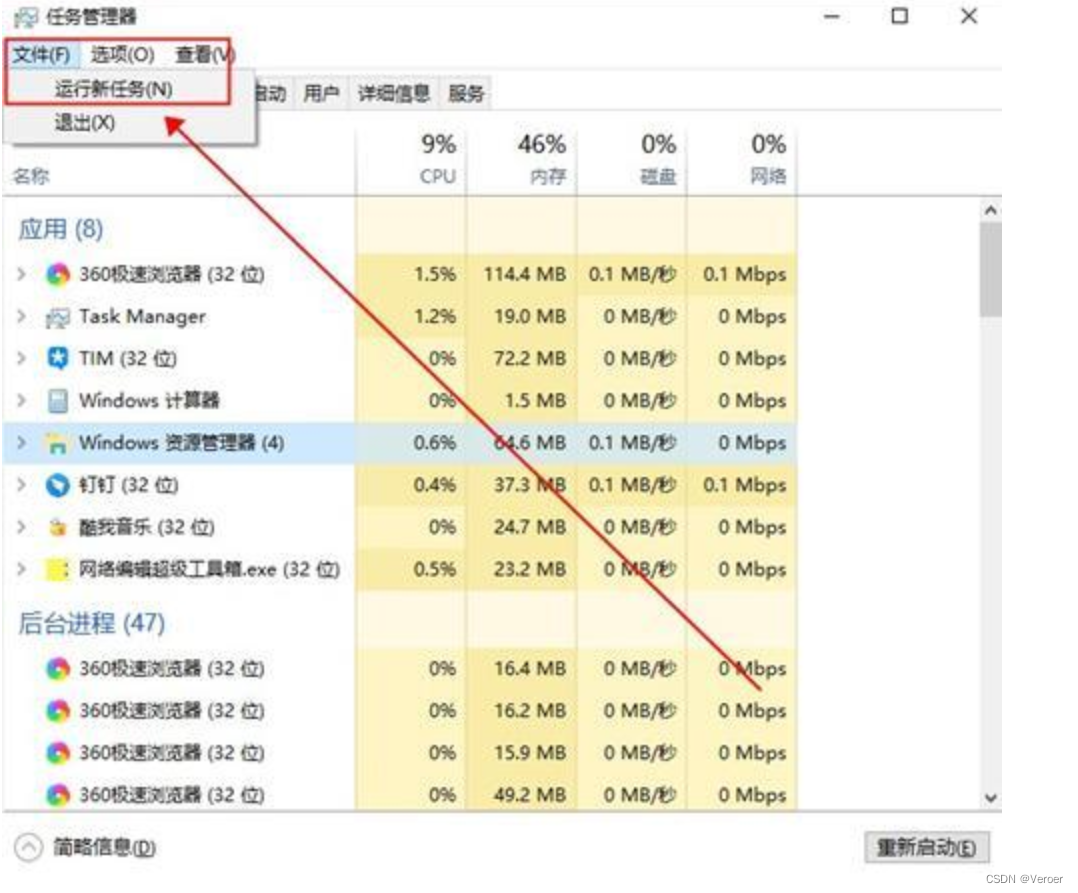Choose 运行新任务(N) from the menu
This screenshot has height=893, width=1078.
tap(114, 89)
